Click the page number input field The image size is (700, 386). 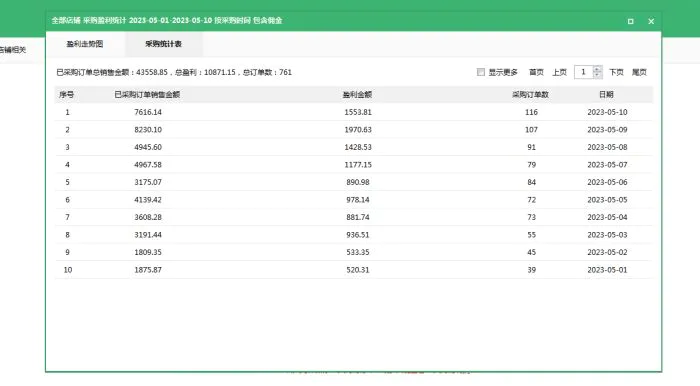pos(583,72)
